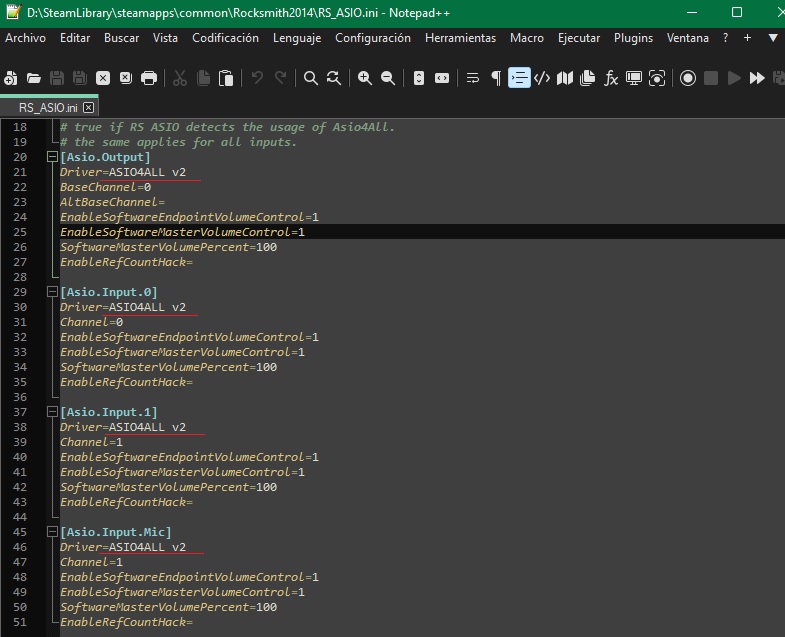Open the Macro menu

(x=527, y=38)
